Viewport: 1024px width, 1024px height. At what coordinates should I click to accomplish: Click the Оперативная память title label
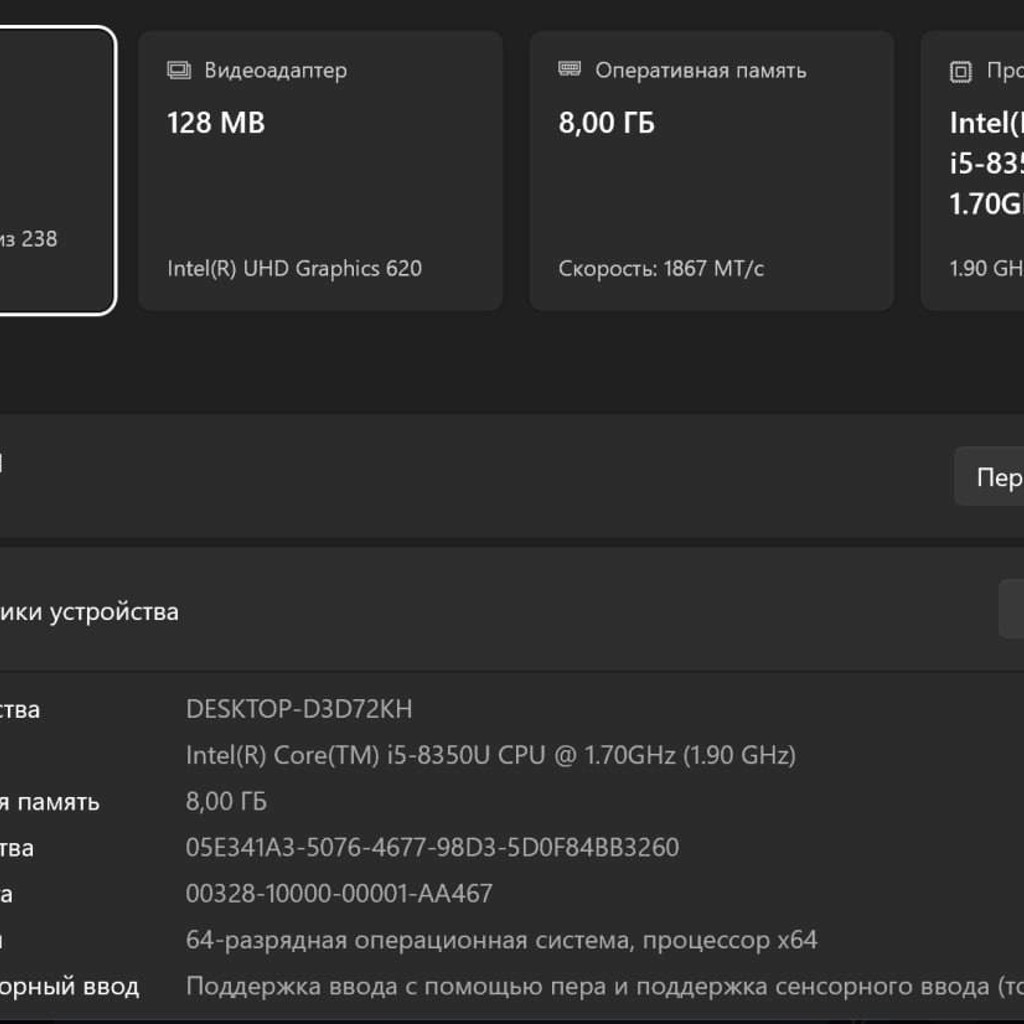click(x=701, y=70)
